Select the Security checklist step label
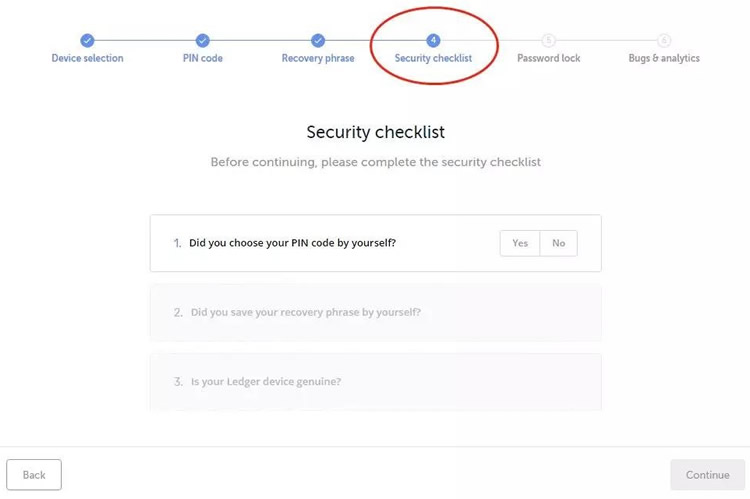Image resolution: width=750 pixels, height=499 pixels. point(433,58)
